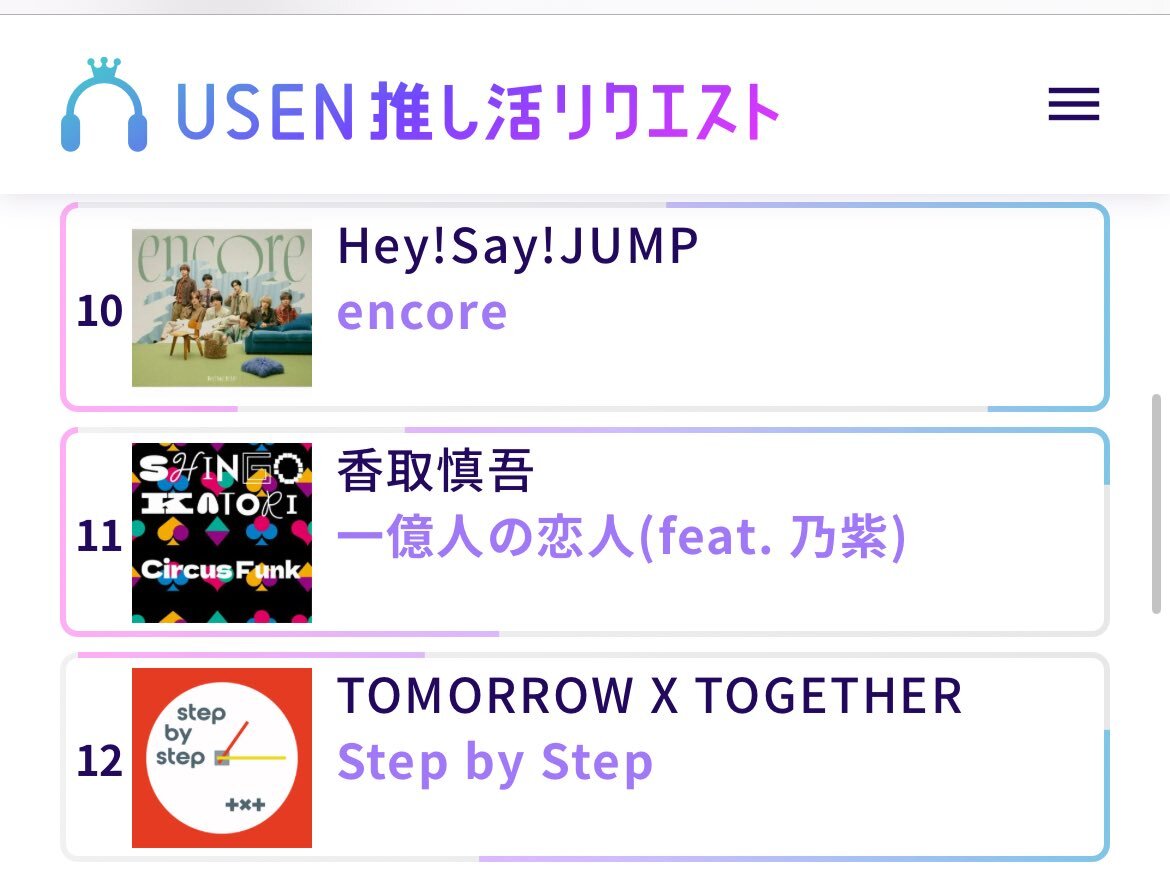Select the artist name 香取慎吾

coord(436,471)
